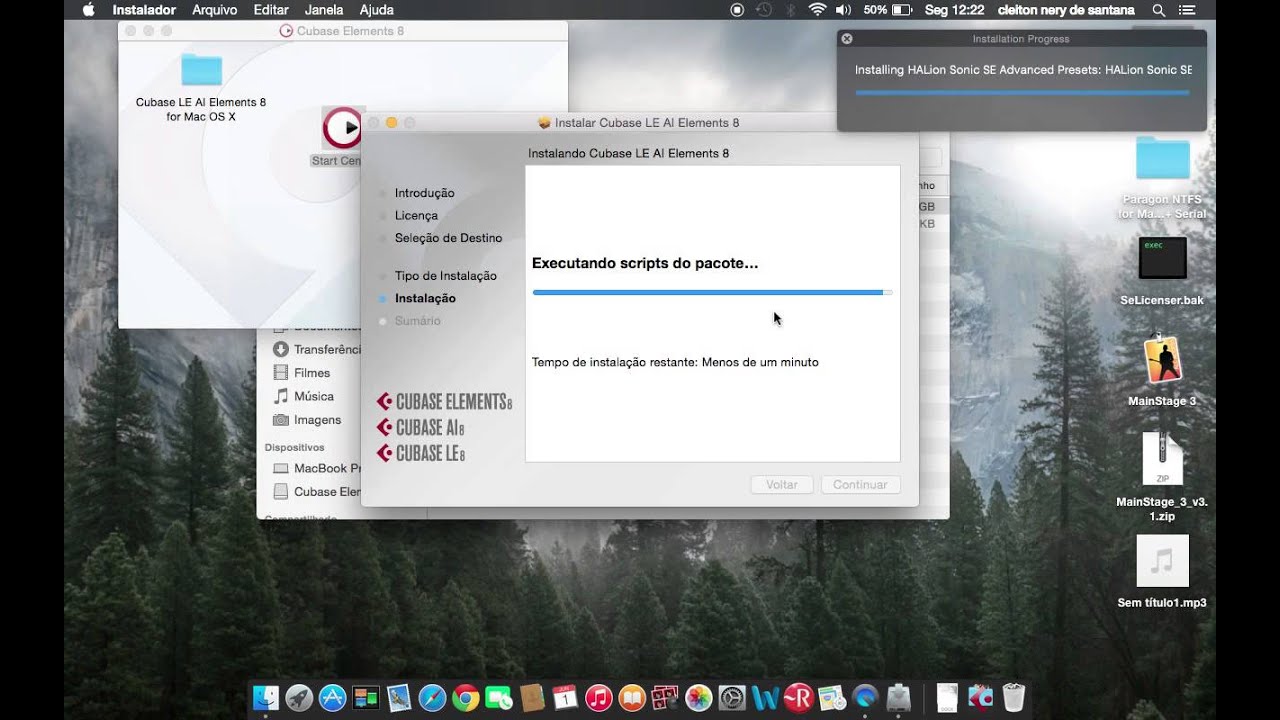Click the Installer app icon in the Dock
1280x720 pixels.
[899, 697]
